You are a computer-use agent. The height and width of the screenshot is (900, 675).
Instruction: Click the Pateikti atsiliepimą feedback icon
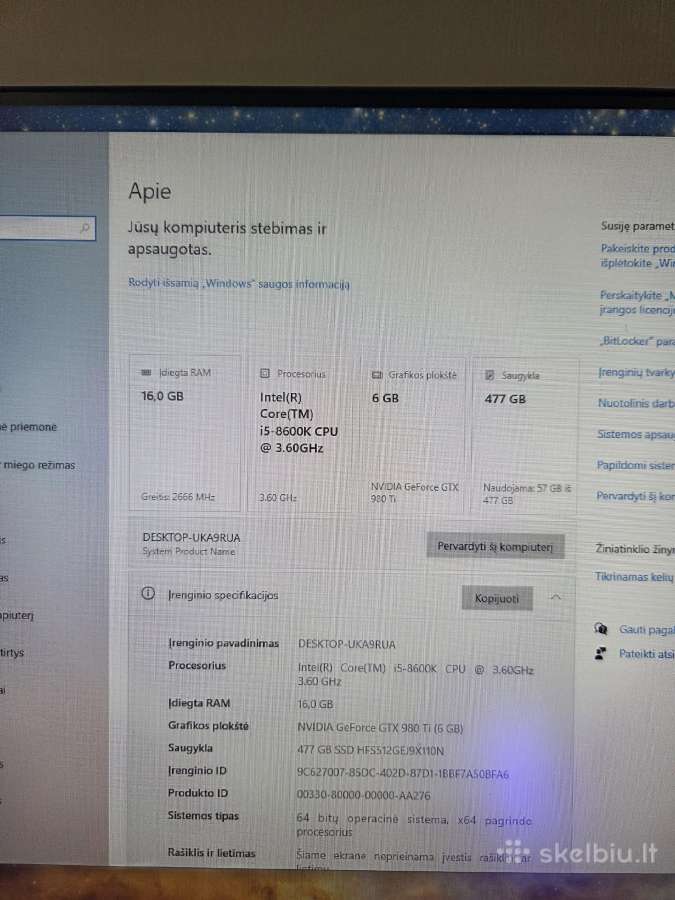[x=600, y=653]
